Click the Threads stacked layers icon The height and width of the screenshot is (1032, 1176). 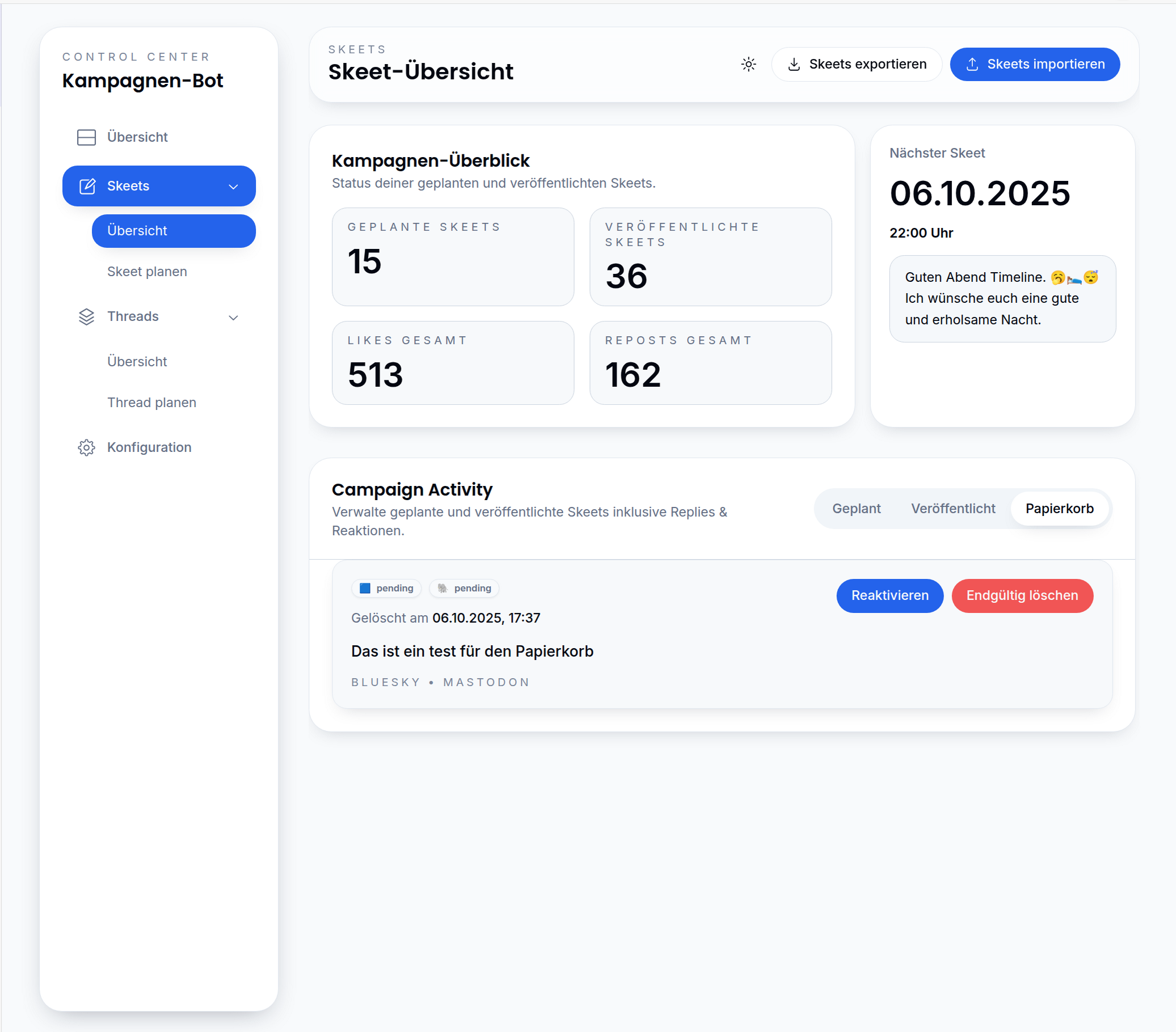tap(86, 317)
